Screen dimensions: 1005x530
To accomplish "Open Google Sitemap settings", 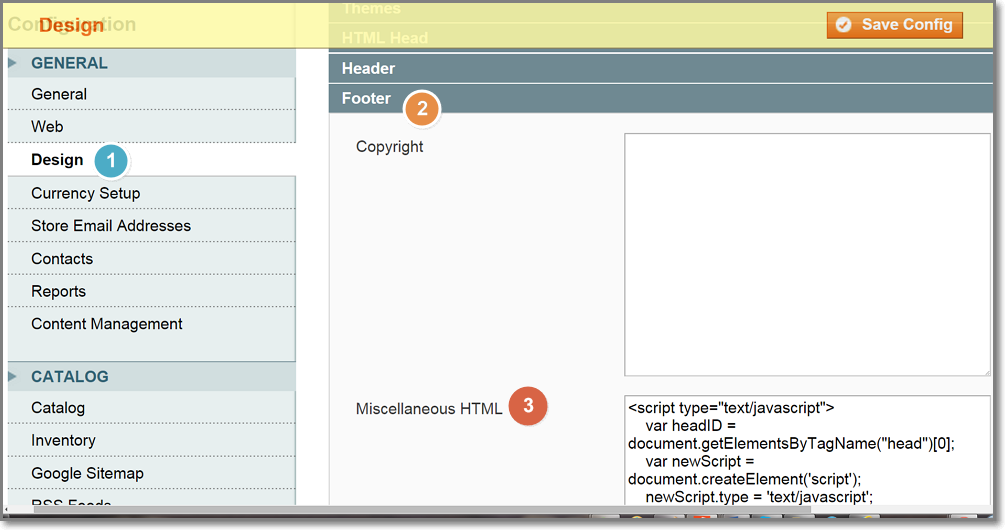I will (87, 474).
